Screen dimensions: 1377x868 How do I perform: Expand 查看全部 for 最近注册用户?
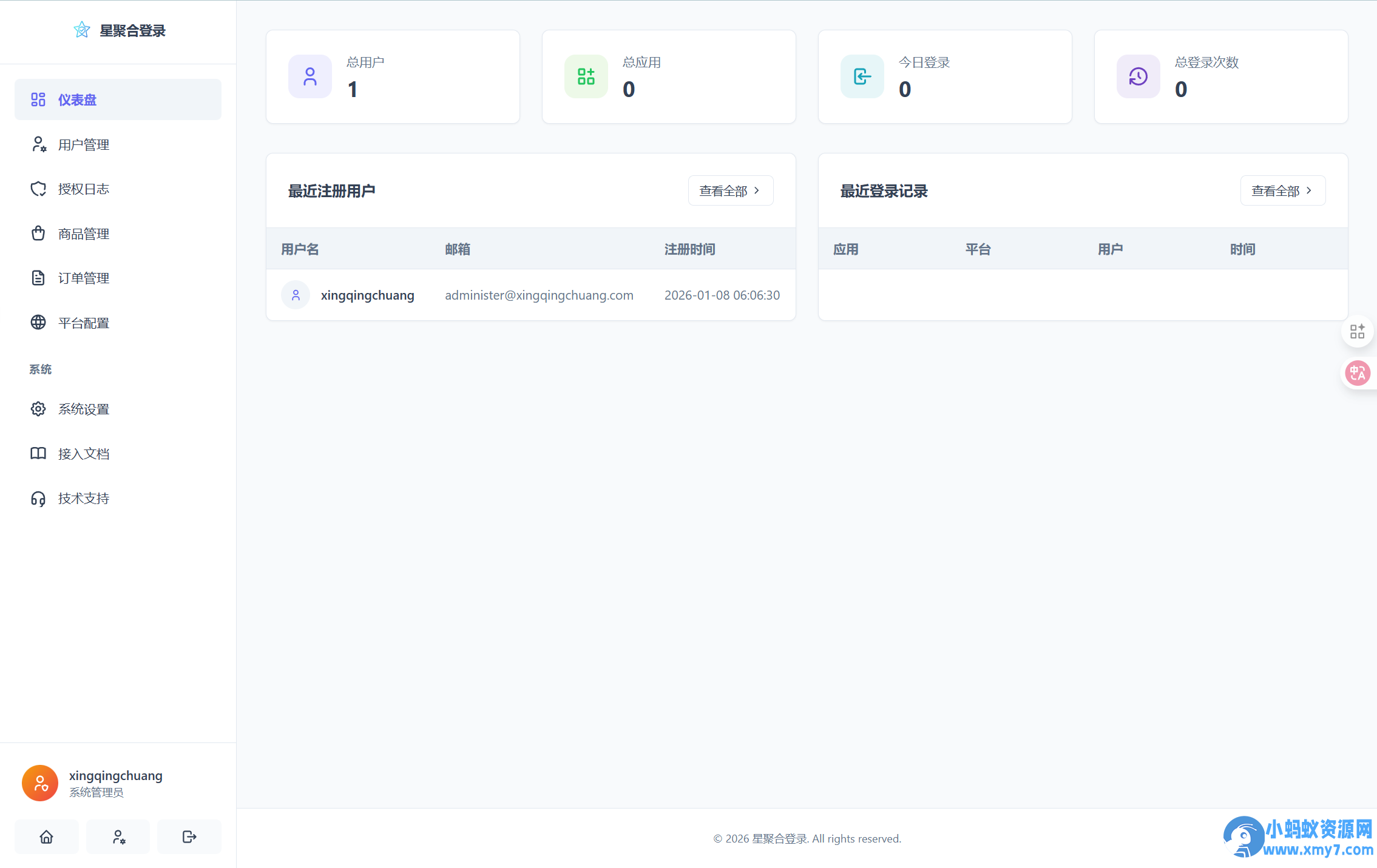coord(731,190)
